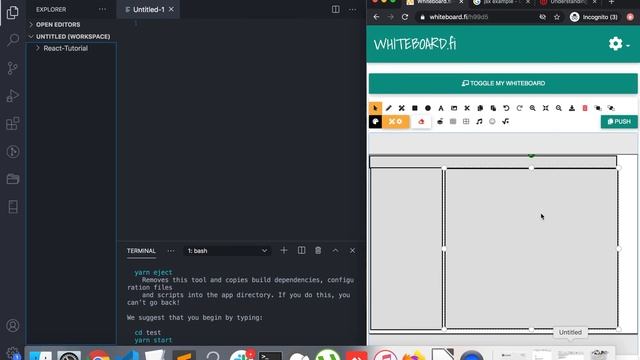Select the text tool (A)
Screen dimensions: 640x360
click(441, 108)
